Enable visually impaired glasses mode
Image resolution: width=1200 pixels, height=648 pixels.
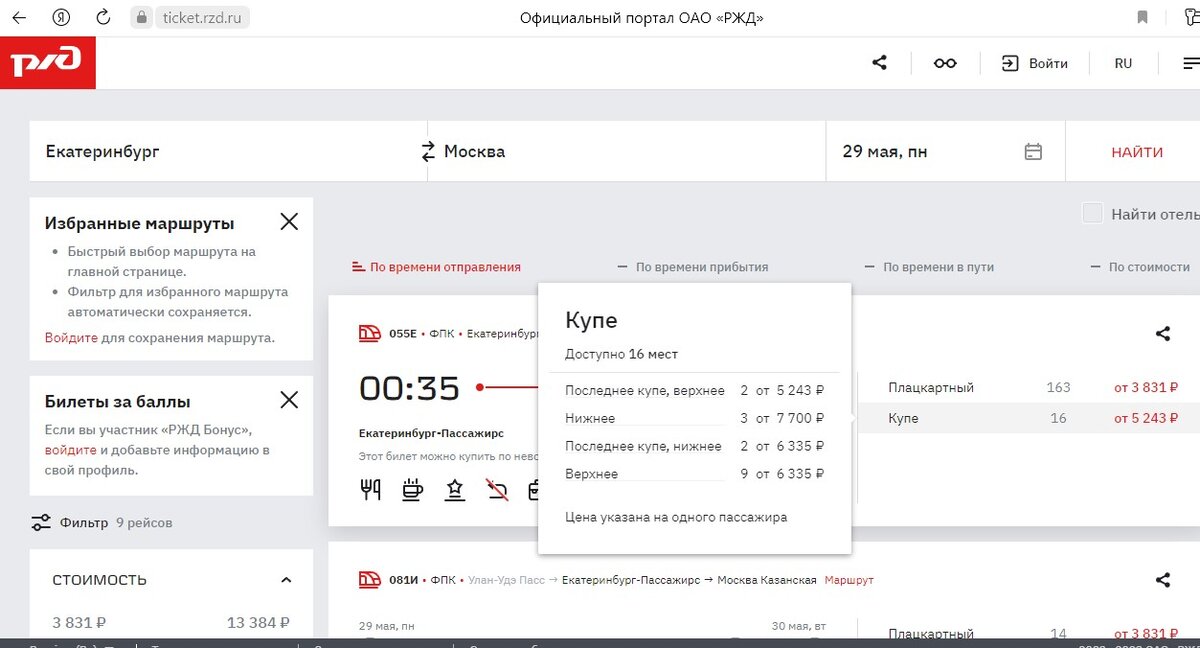pos(945,63)
